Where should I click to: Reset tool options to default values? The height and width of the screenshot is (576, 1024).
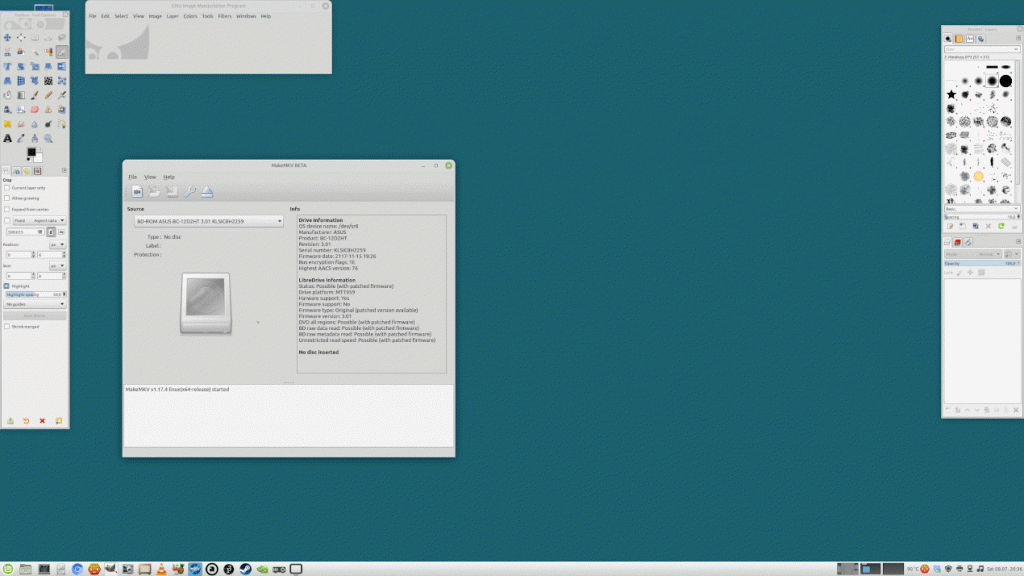pyautogui.click(x=59, y=421)
